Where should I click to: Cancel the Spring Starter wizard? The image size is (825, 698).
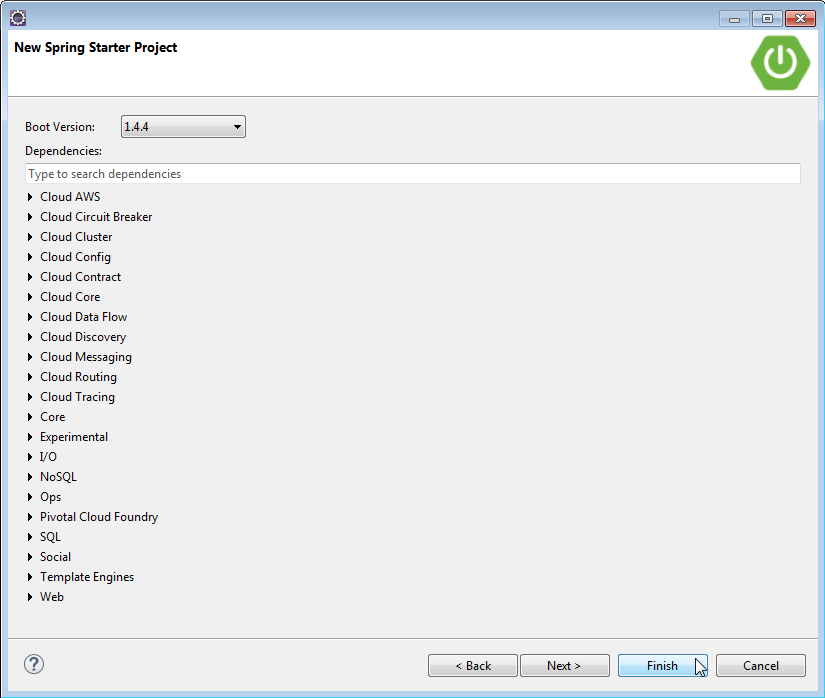pyautogui.click(x=761, y=665)
